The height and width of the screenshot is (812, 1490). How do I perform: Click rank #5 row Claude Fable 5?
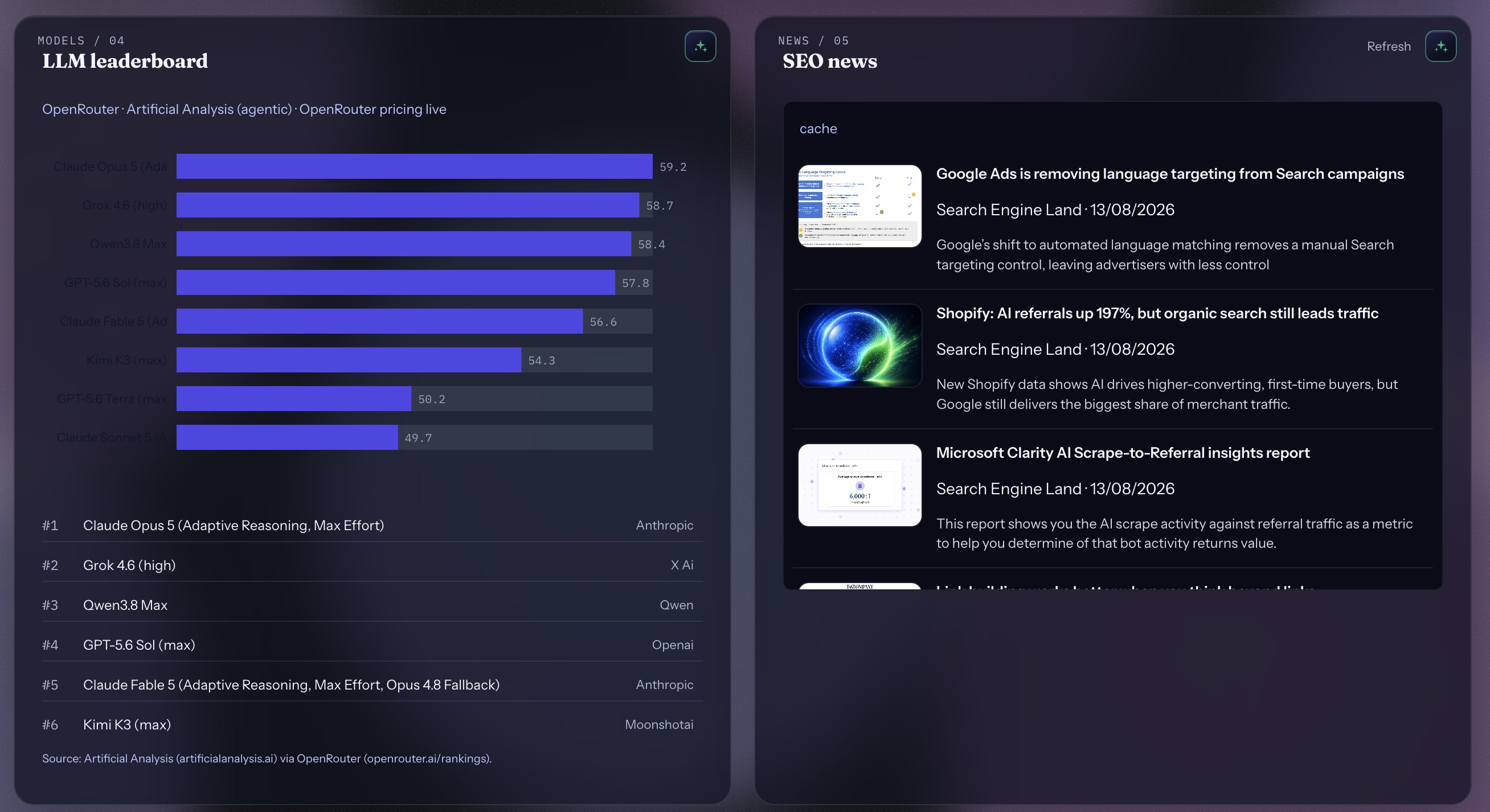(x=372, y=685)
